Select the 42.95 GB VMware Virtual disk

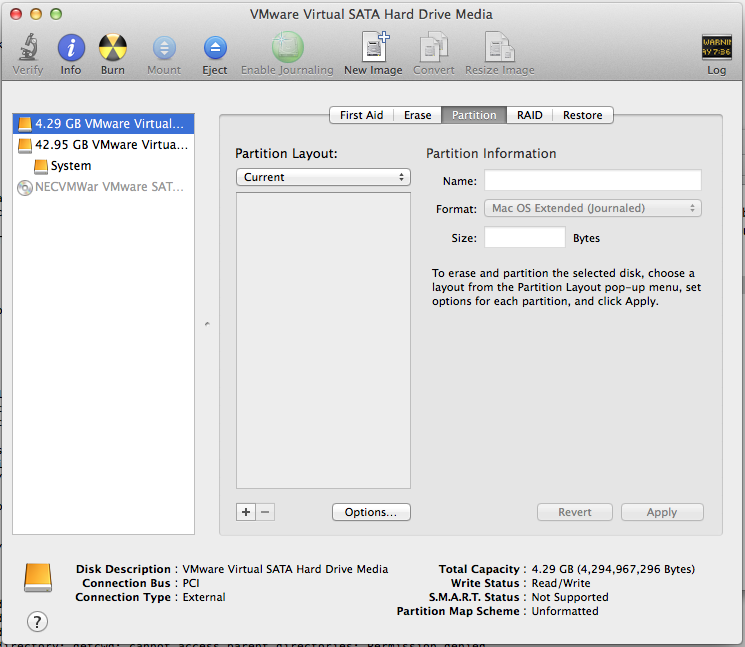coord(104,144)
